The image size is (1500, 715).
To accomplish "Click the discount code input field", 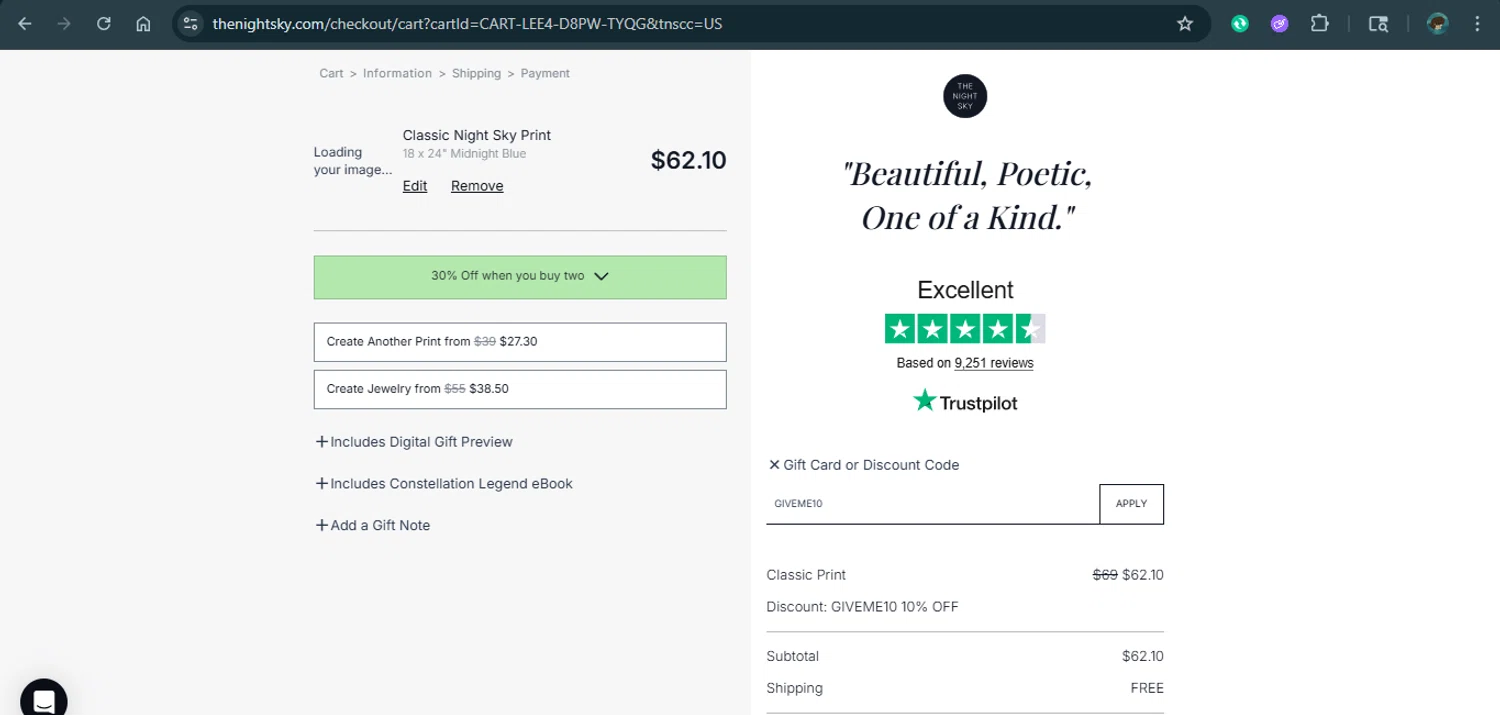I will [932, 504].
